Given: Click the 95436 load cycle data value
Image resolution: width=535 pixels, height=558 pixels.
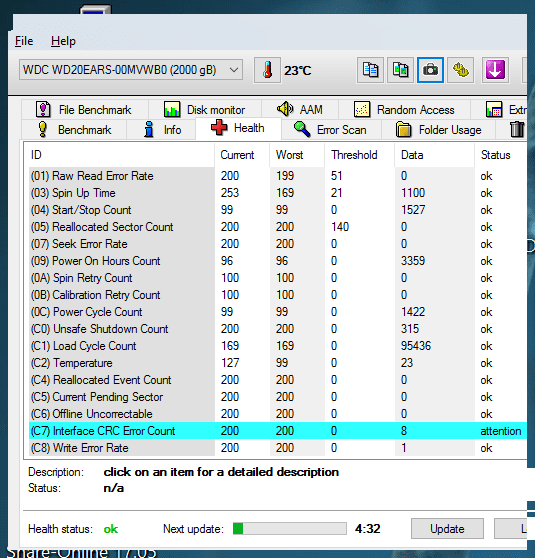Looking at the screenshot, I should 416,346.
